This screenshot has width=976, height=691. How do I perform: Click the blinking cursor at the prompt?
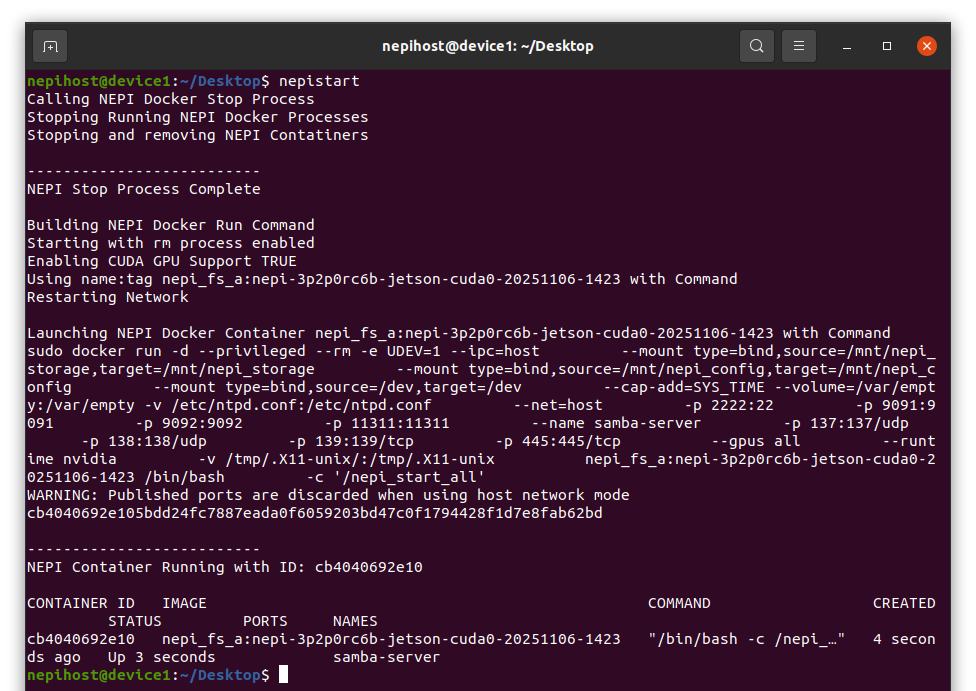click(282, 674)
